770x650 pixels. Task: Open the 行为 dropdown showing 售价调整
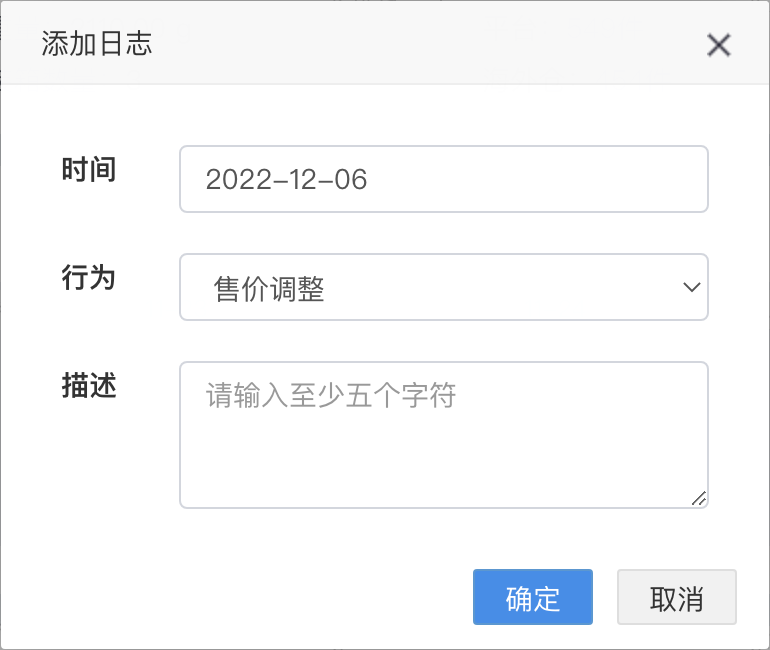(443, 288)
